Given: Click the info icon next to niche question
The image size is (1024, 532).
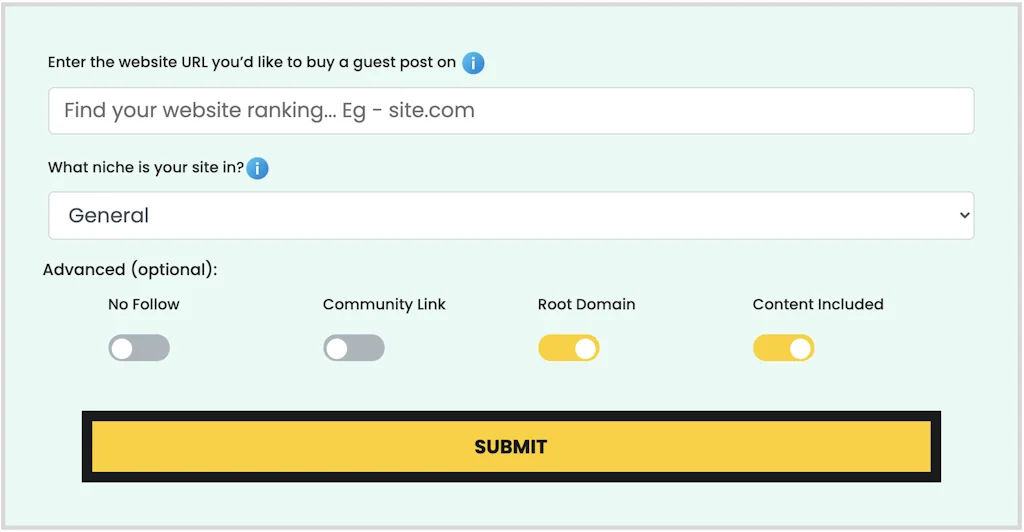Looking at the screenshot, I should [x=257, y=168].
